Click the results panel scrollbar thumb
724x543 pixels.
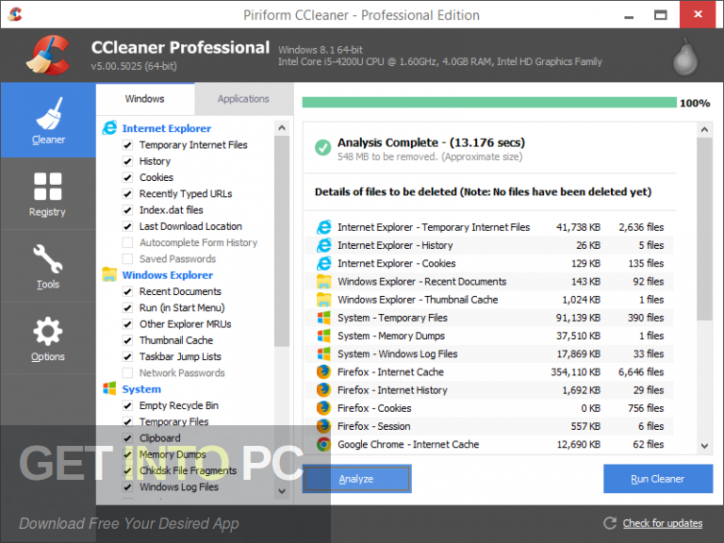(704, 229)
